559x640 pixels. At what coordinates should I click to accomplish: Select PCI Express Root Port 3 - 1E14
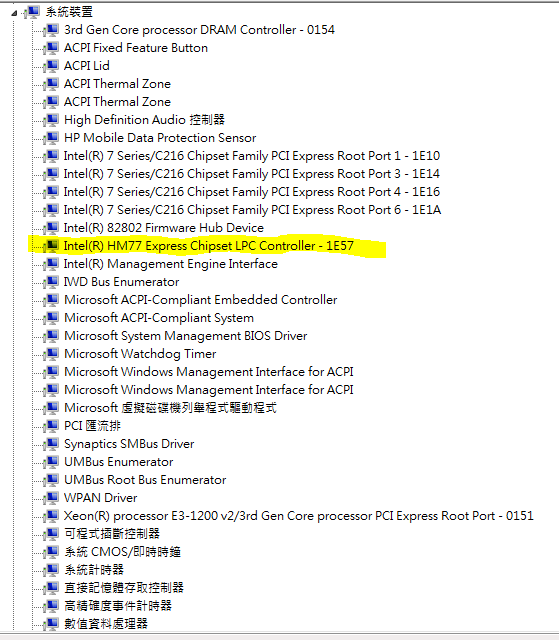point(252,173)
